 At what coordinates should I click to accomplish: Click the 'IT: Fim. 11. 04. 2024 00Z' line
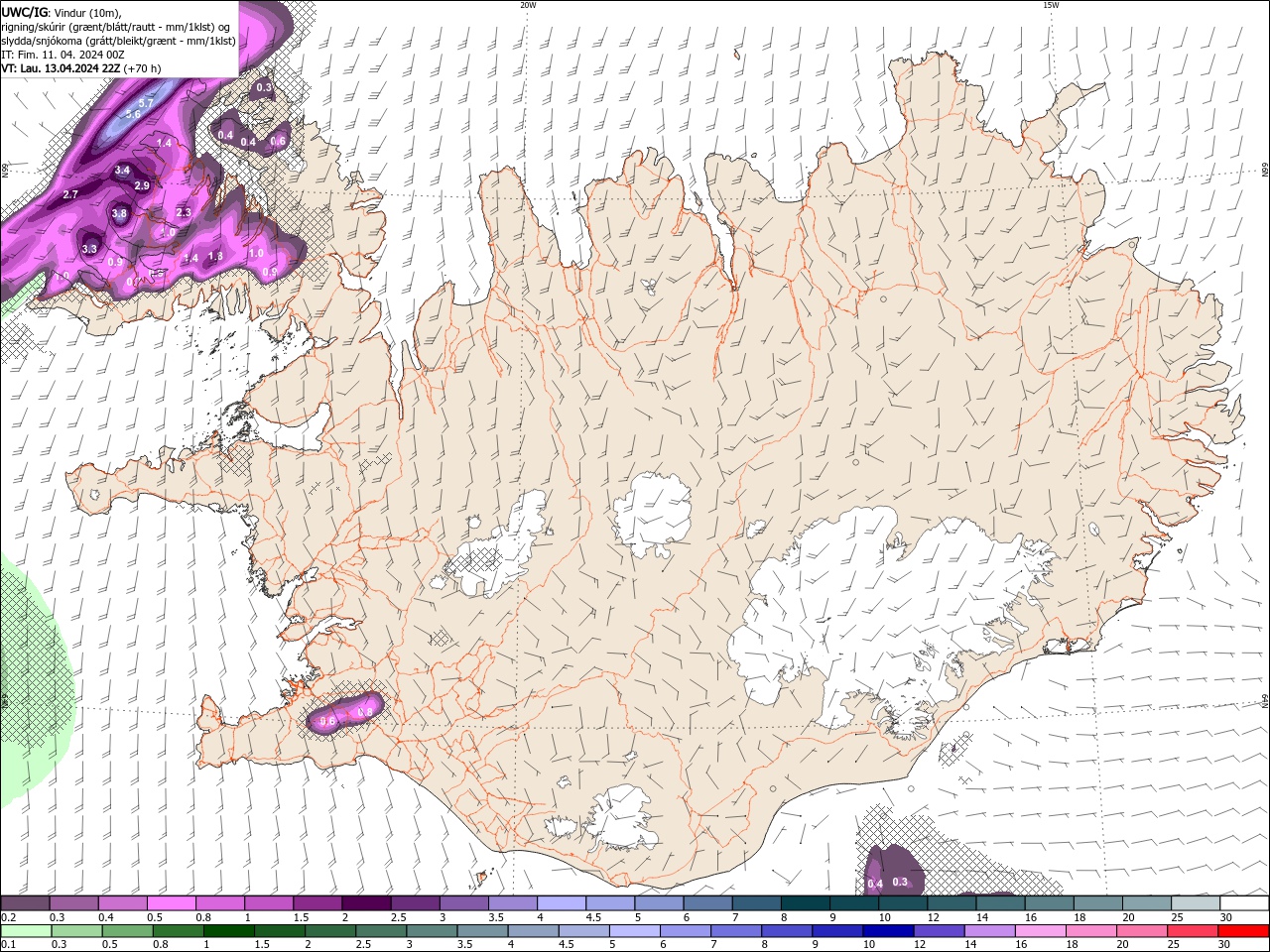click(62, 55)
